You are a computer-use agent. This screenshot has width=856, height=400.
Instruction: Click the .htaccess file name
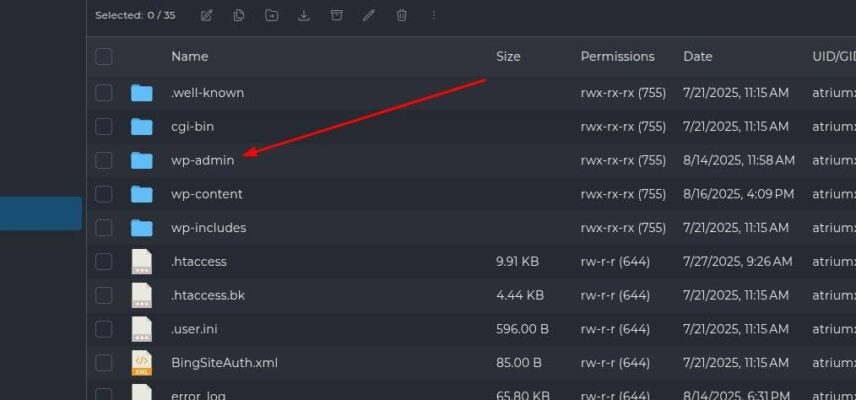pos(199,261)
